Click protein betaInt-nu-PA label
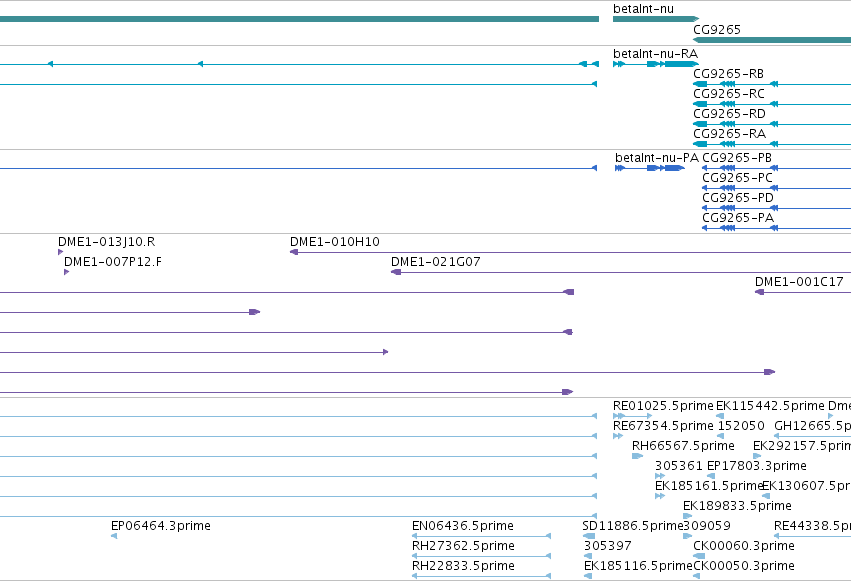 (657, 158)
